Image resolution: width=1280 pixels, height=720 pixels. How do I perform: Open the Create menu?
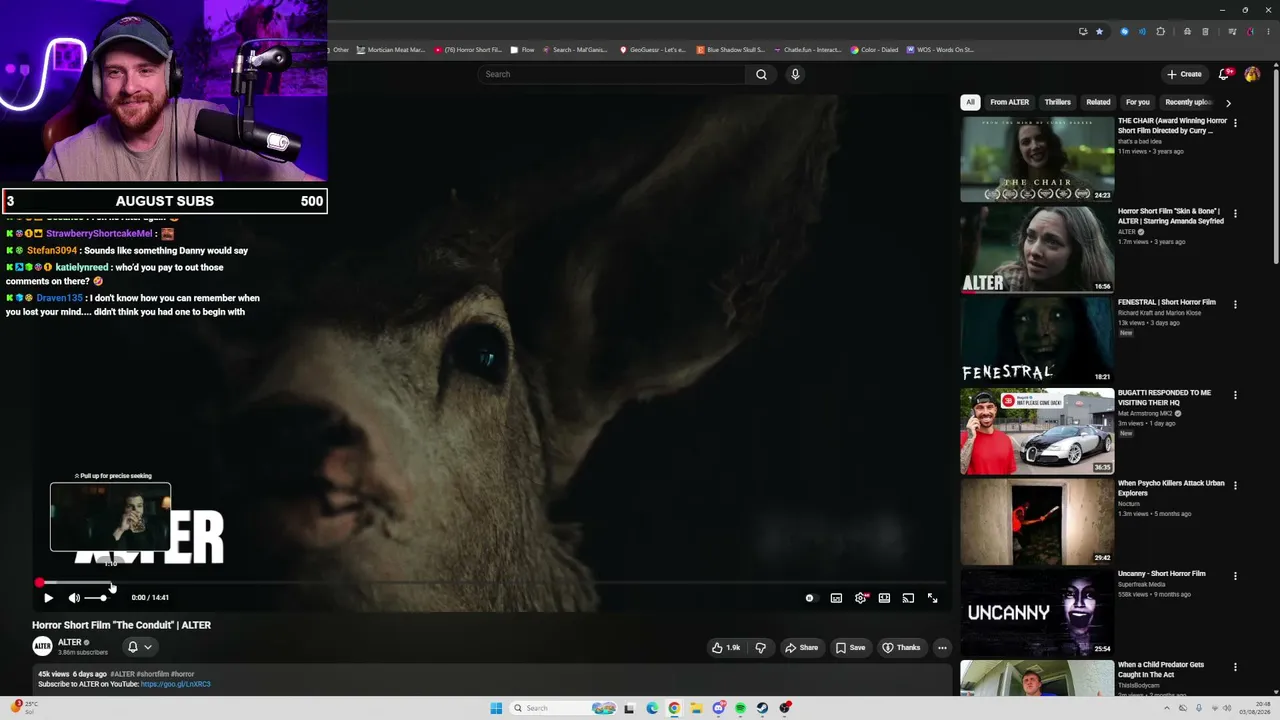click(1184, 74)
